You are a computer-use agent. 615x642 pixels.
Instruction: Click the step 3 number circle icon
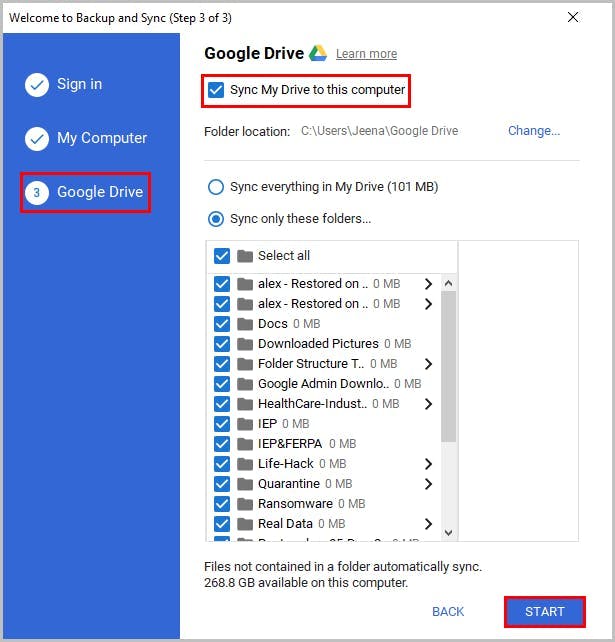(37, 192)
